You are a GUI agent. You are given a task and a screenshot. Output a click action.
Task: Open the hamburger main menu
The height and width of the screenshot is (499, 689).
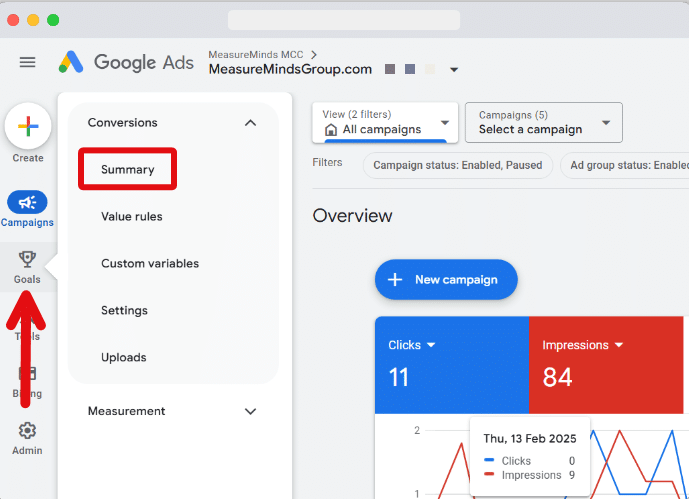[x=27, y=62]
